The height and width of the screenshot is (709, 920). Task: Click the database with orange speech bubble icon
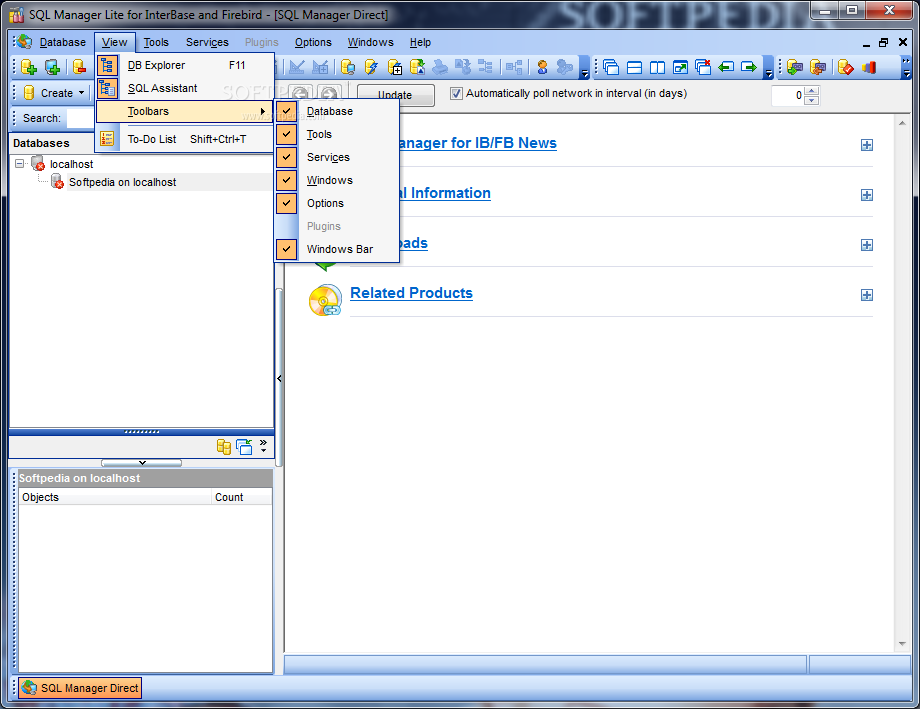click(x=817, y=67)
